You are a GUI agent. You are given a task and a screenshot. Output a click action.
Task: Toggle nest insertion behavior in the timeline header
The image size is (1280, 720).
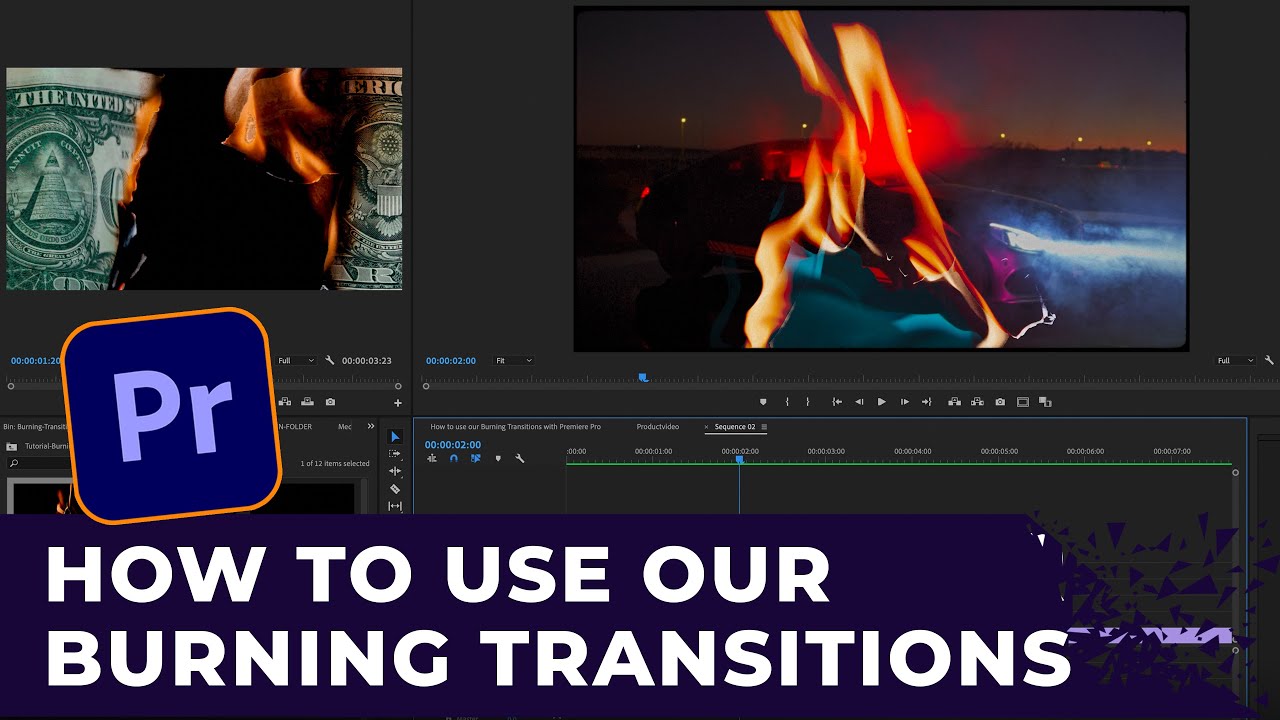pyautogui.click(x=432, y=458)
